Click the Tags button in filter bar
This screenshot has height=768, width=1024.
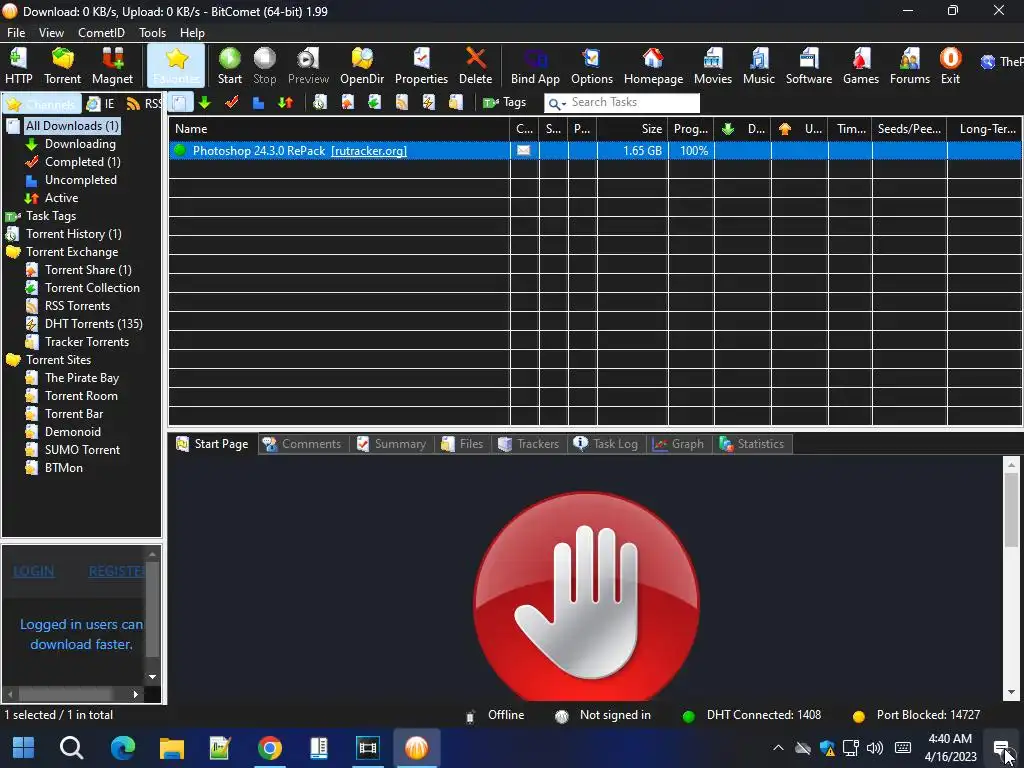[504, 103]
